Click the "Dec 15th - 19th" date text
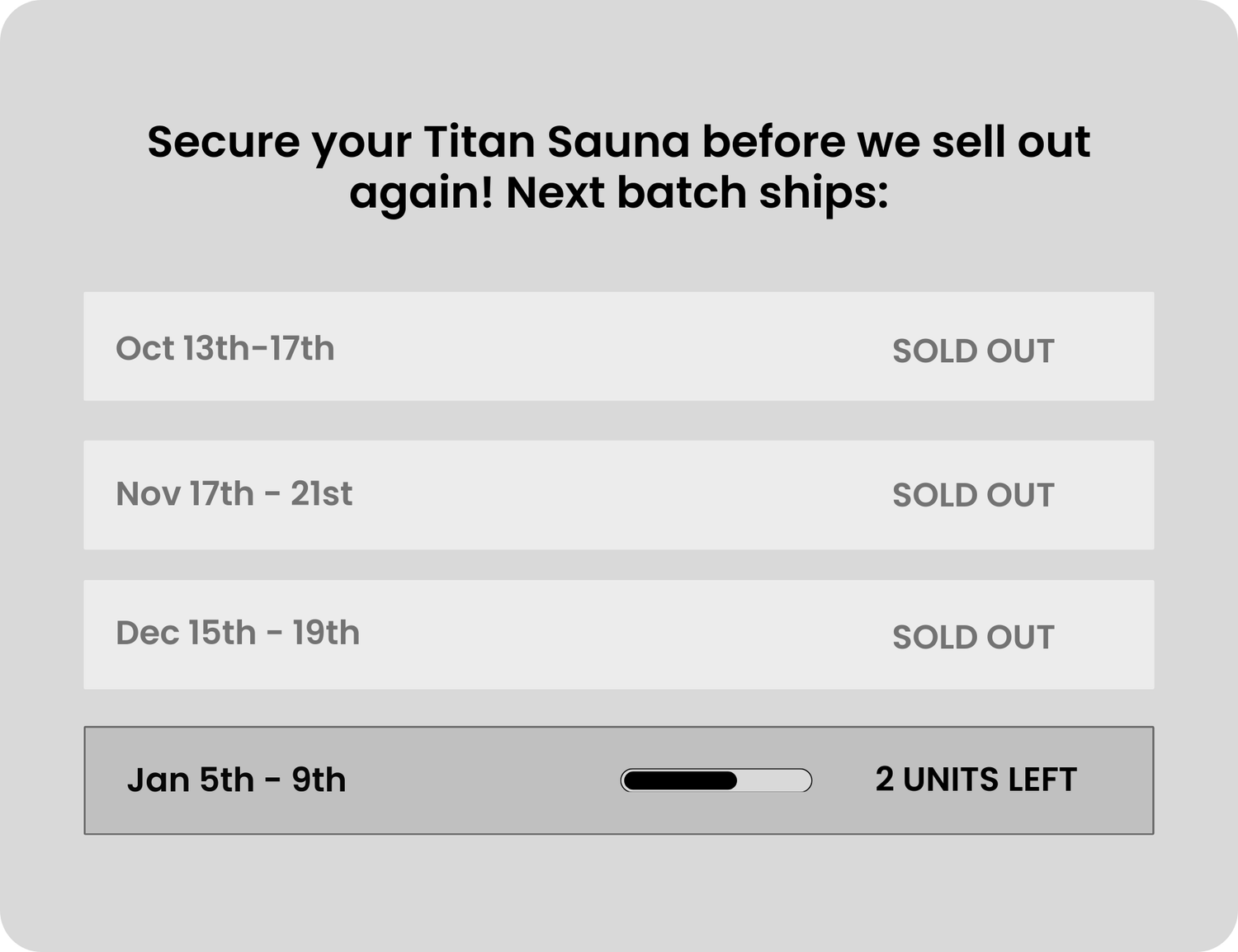 tap(238, 634)
